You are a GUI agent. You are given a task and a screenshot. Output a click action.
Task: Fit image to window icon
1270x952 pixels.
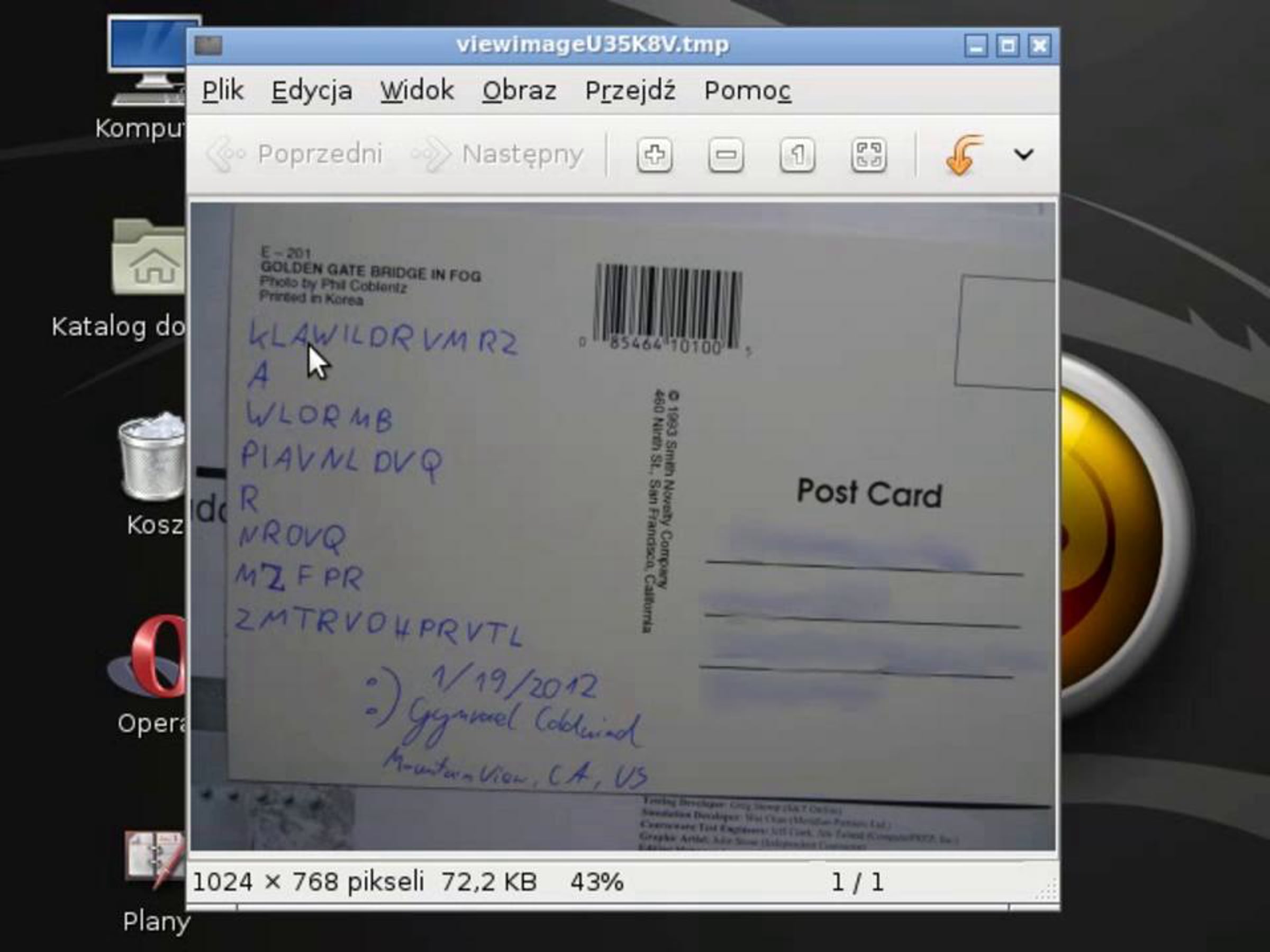tap(868, 154)
